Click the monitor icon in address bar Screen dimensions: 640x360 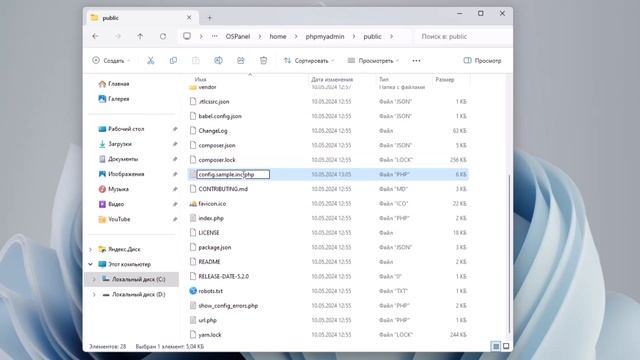click(187, 36)
